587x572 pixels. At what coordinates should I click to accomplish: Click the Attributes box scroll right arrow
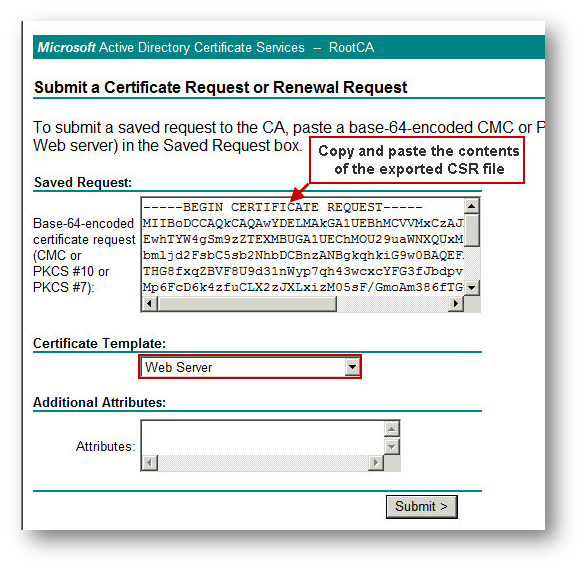pyautogui.click(x=376, y=463)
